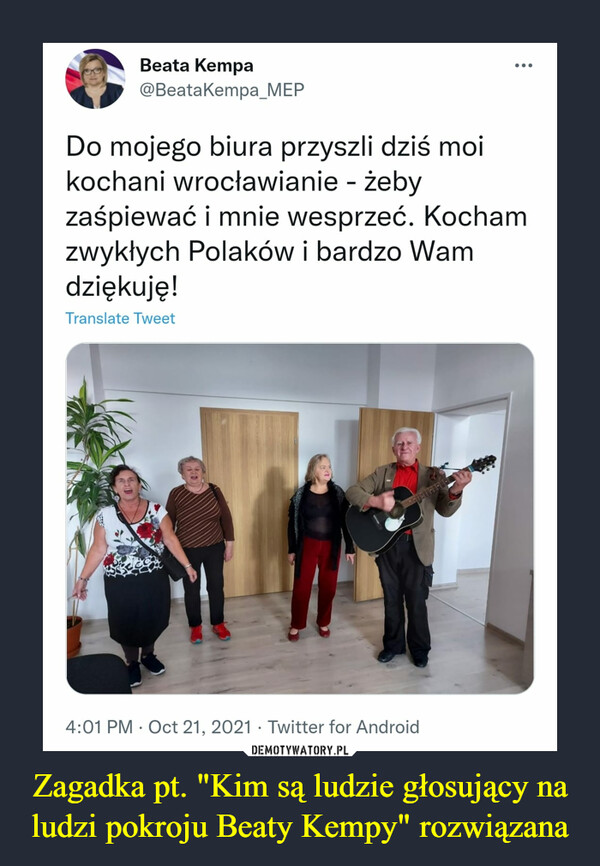
Task: Click the closed wooden door in the photo
Action: click(x=249, y=501)
